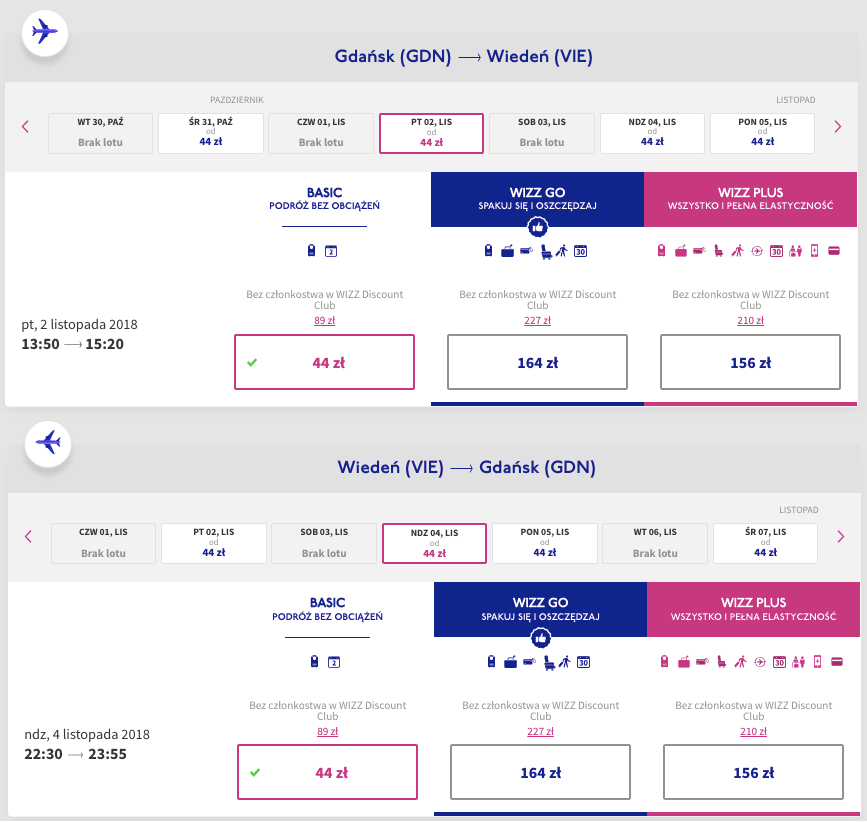867x822 pixels.
Task: Click the outbound WIZZ GO column header
Action: tap(537, 200)
